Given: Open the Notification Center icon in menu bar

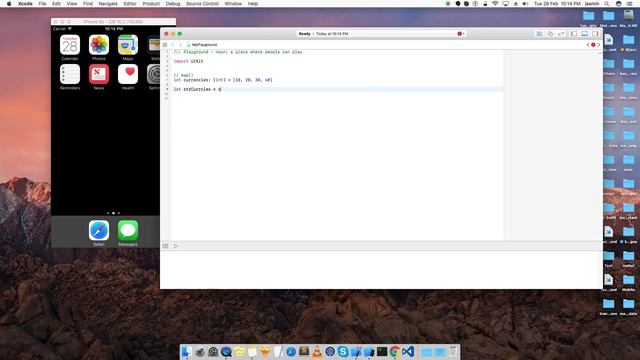Looking at the screenshot, I should pyautogui.click(x=630, y=4).
